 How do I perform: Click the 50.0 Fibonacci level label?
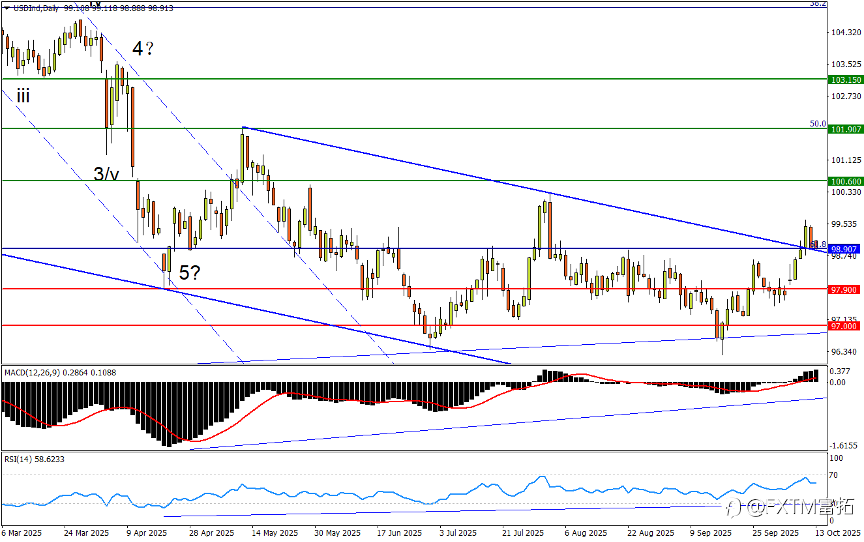pos(818,124)
